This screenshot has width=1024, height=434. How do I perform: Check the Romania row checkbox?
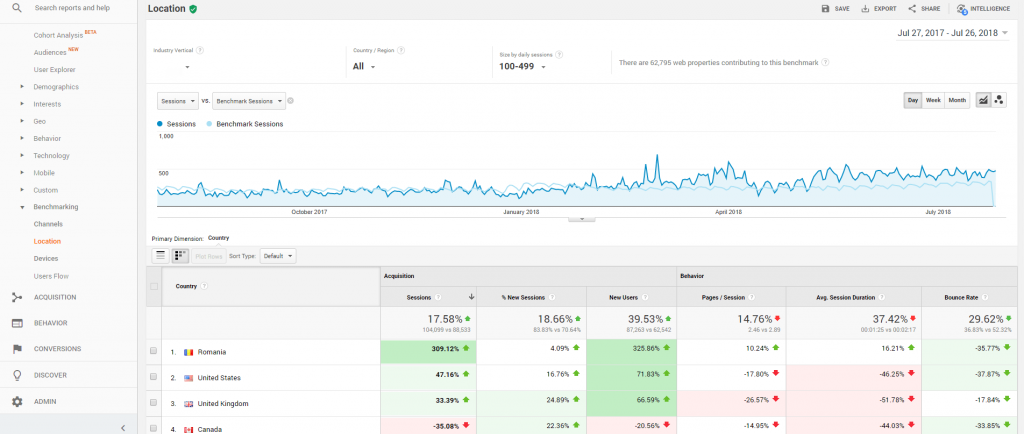[x=153, y=352]
